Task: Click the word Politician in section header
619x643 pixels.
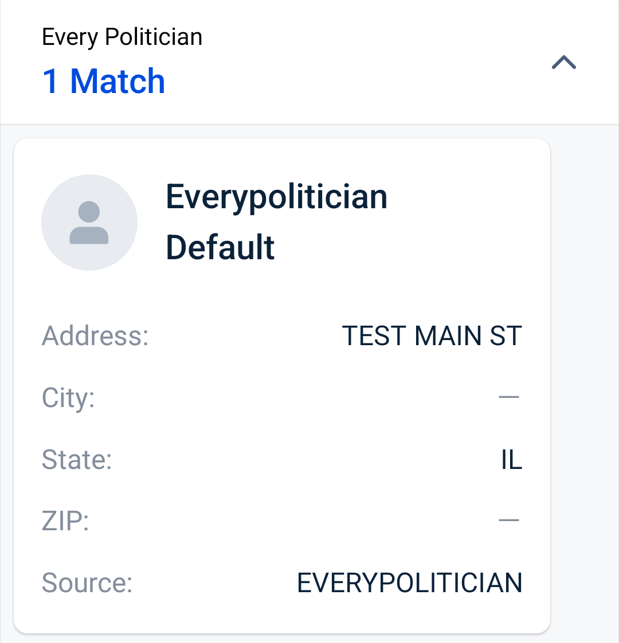Action: point(154,37)
